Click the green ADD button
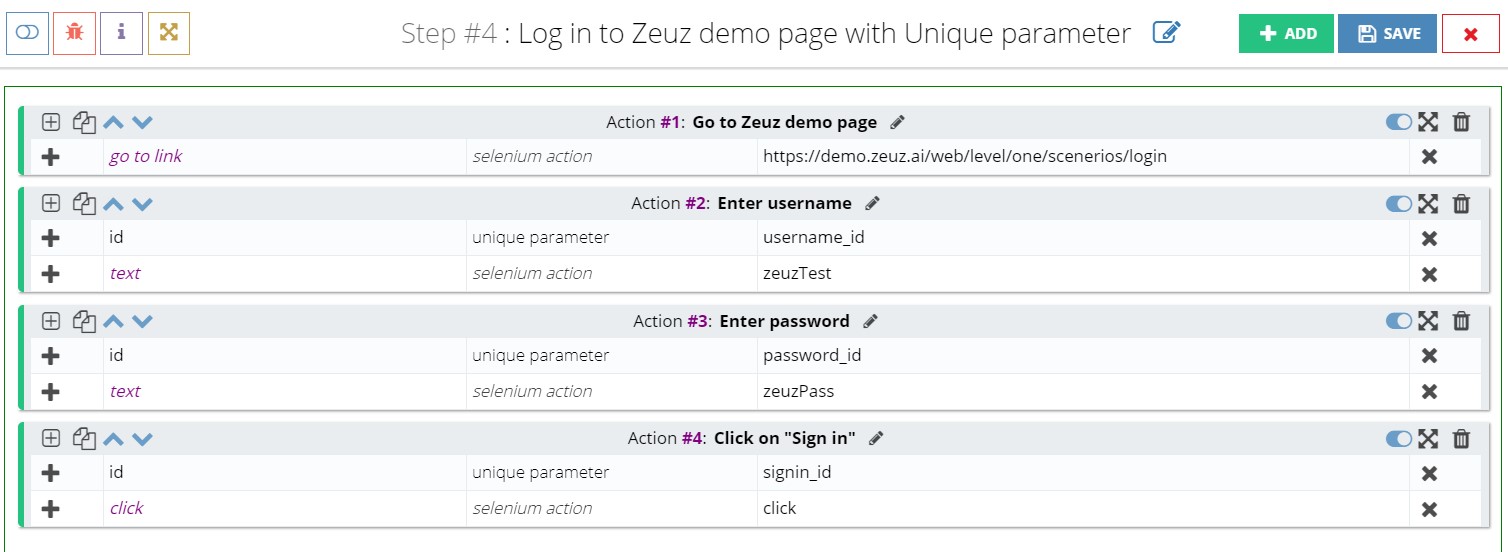The image size is (1508, 552). (x=1286, y=33)
